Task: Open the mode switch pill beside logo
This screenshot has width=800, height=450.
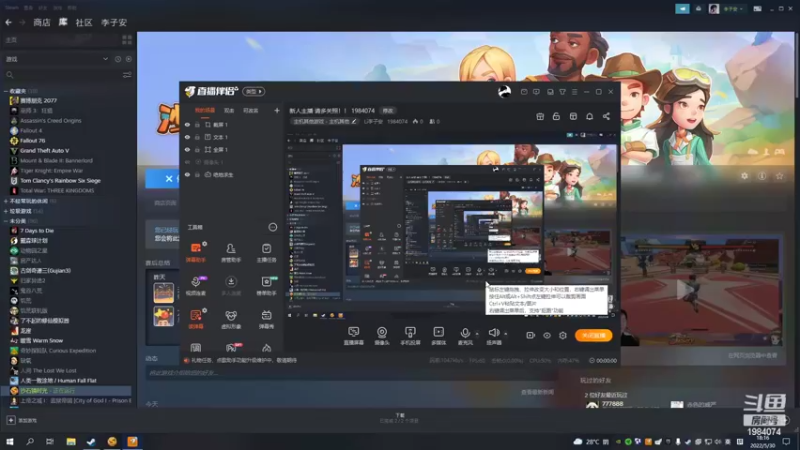Action: [254, 91]
